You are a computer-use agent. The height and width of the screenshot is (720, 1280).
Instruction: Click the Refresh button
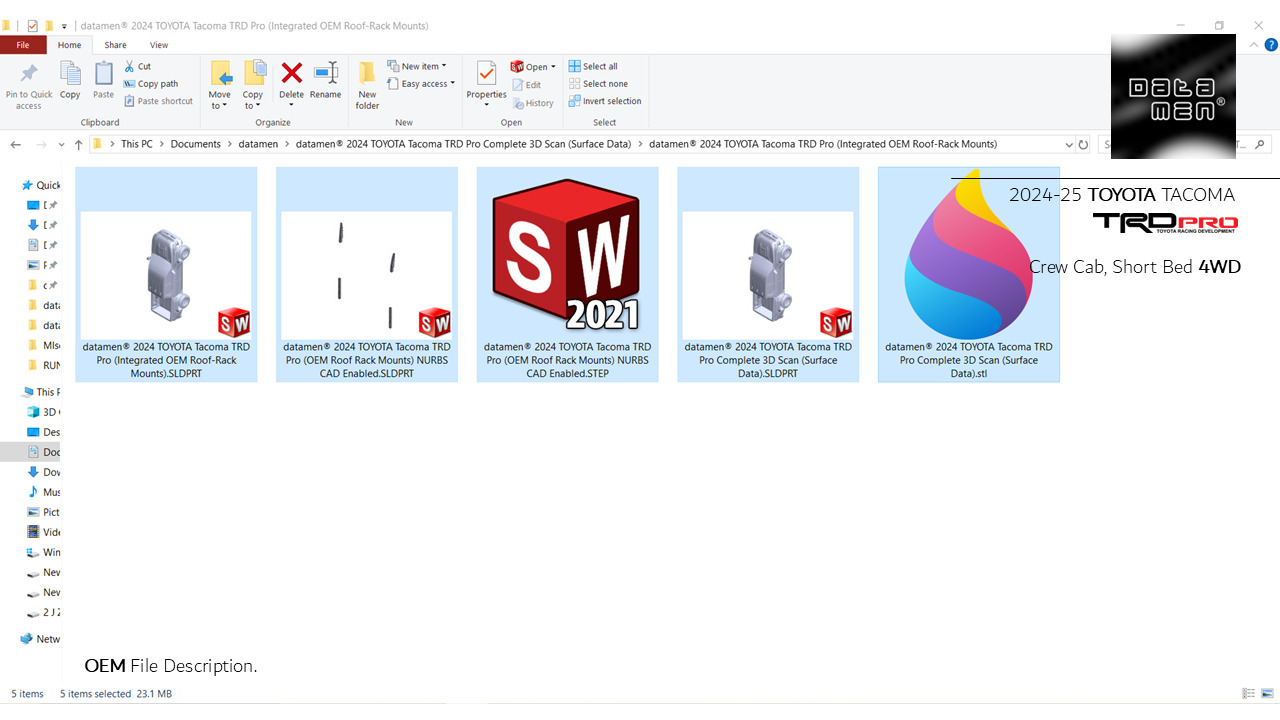pyautogui.click(x=1083, y=145)
